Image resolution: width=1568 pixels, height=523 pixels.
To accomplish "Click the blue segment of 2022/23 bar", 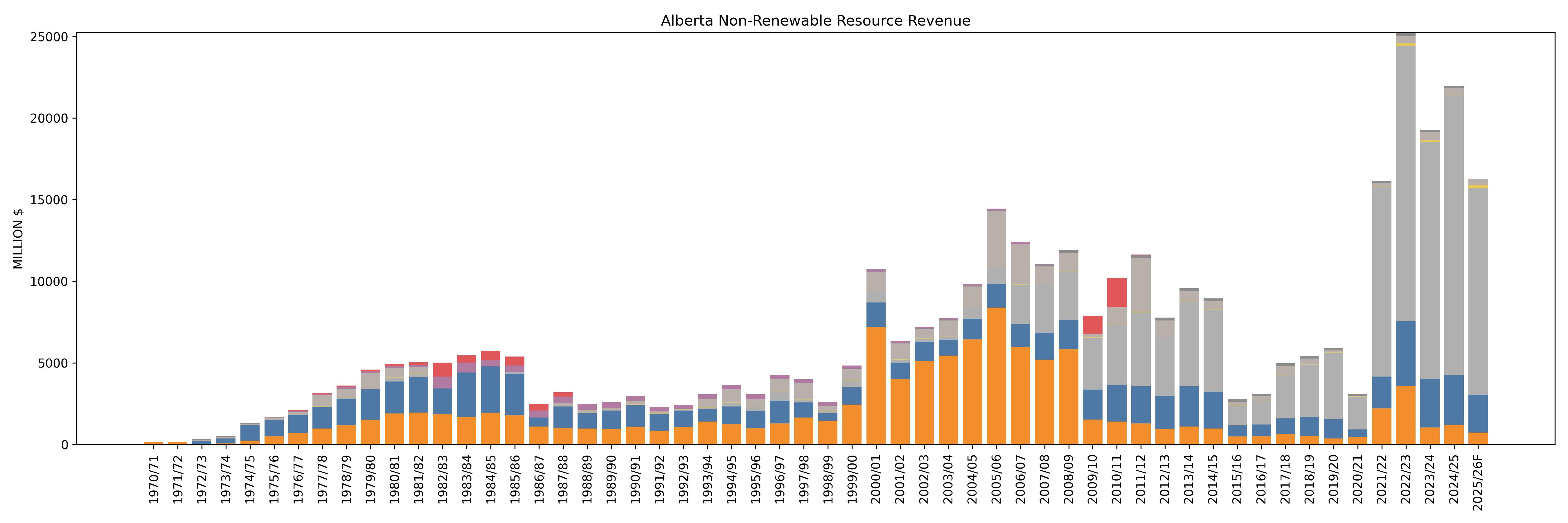I will tap(1405, 353).
